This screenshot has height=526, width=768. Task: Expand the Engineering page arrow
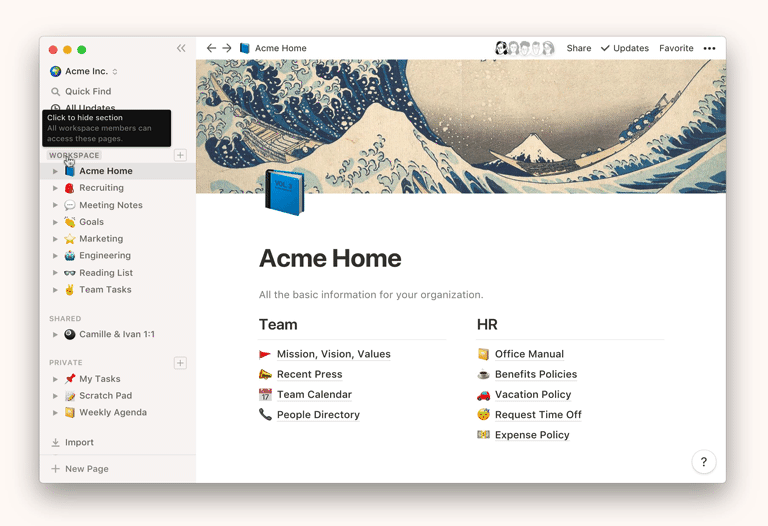[x=55, y=256]
